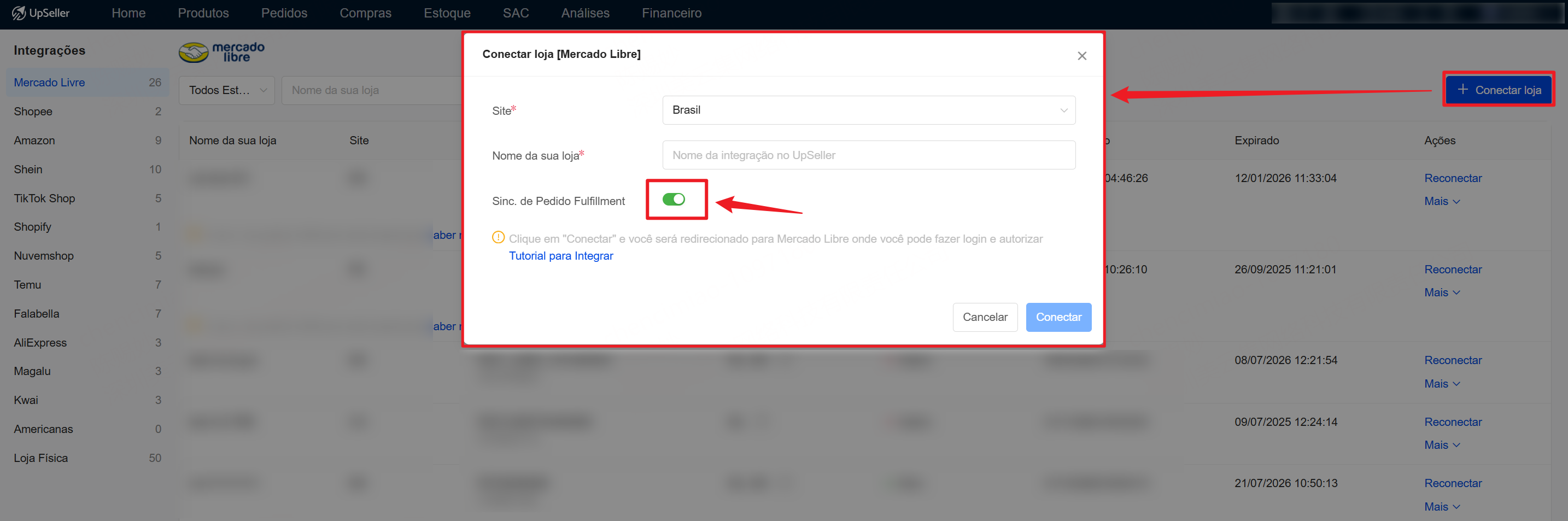Select TikTok Shop integration
Image resolution: width=1568 pixels, height=521 pixels.
pyautogui.click(x=44, y=198)
